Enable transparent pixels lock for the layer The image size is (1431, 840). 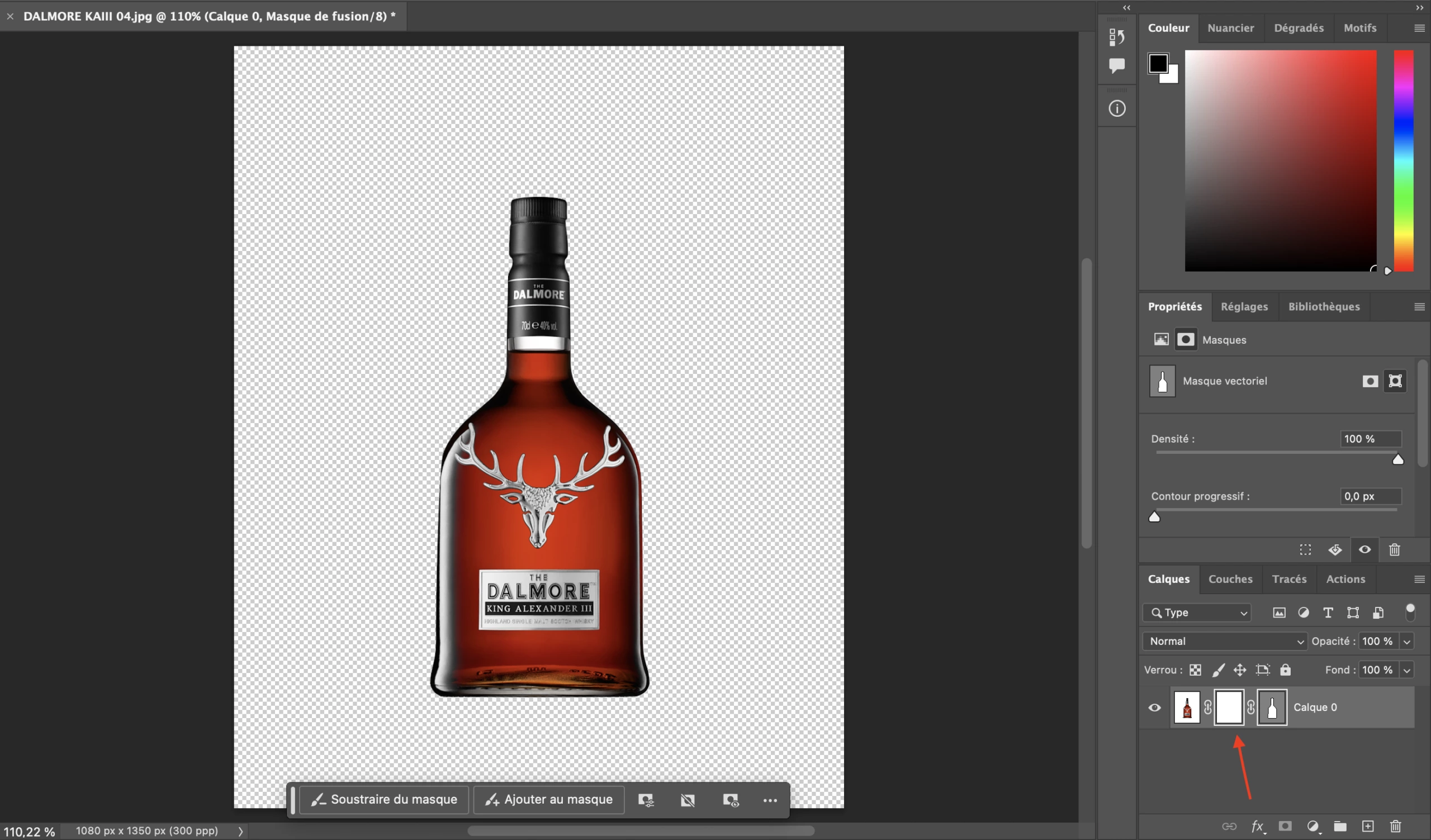click(1195, 670)
